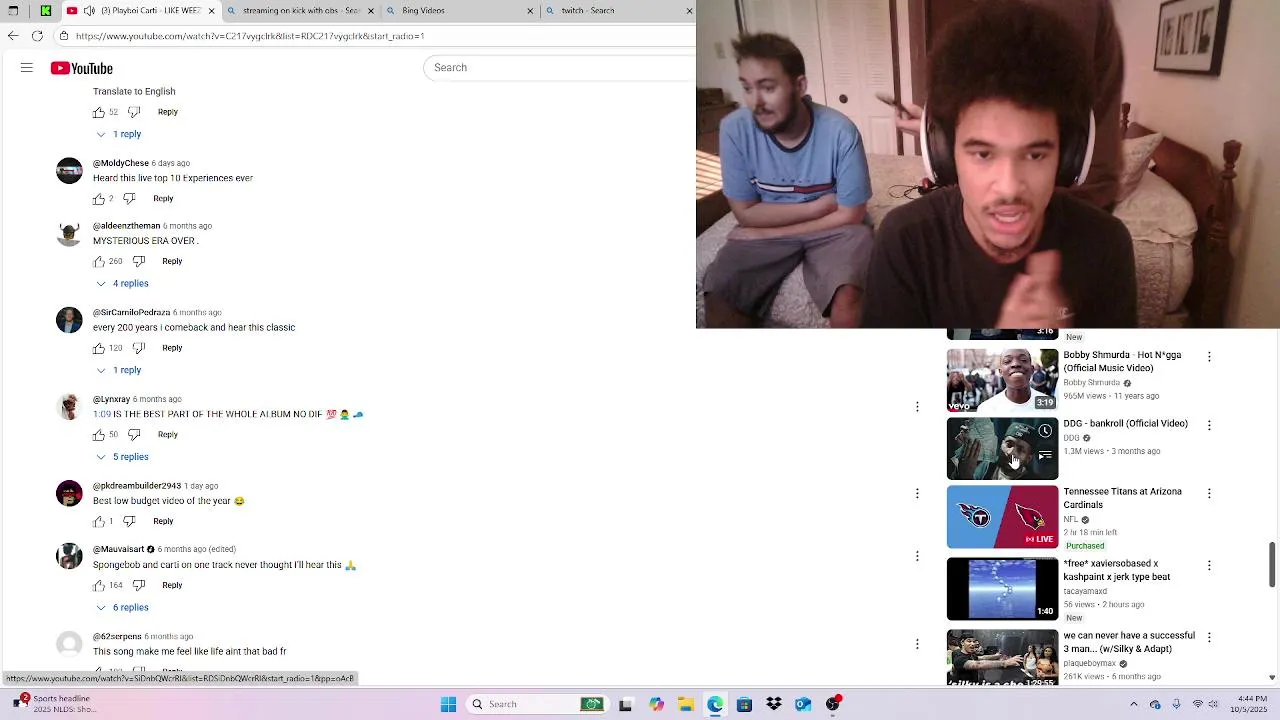
Task: Expand 5 replies under Lynxray comment
Action: coord(122,457)
